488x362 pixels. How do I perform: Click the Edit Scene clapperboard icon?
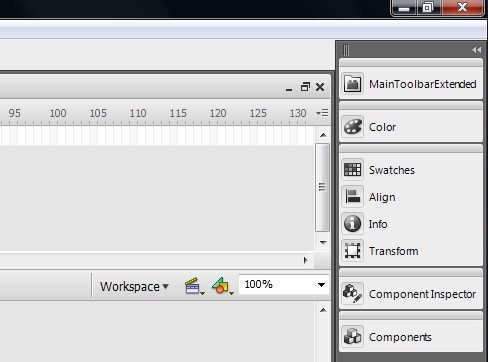point(194,286)
